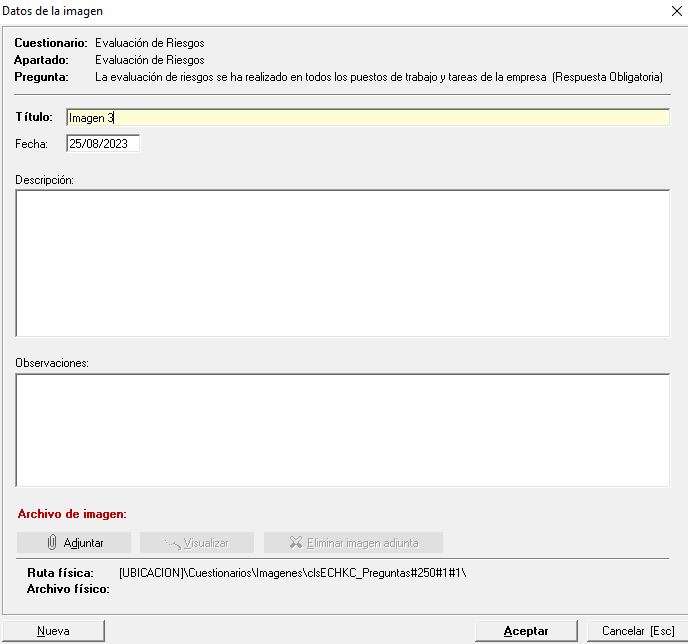Click the Título label
The image size is (688, 644).
click(x=34, y=118)
